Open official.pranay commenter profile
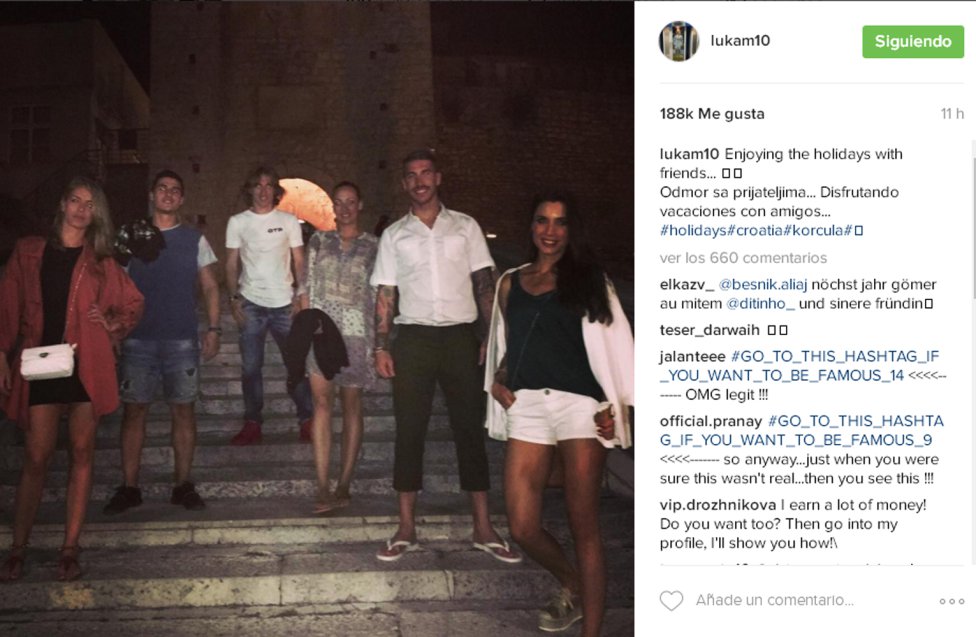 click(x=710, y=421)
